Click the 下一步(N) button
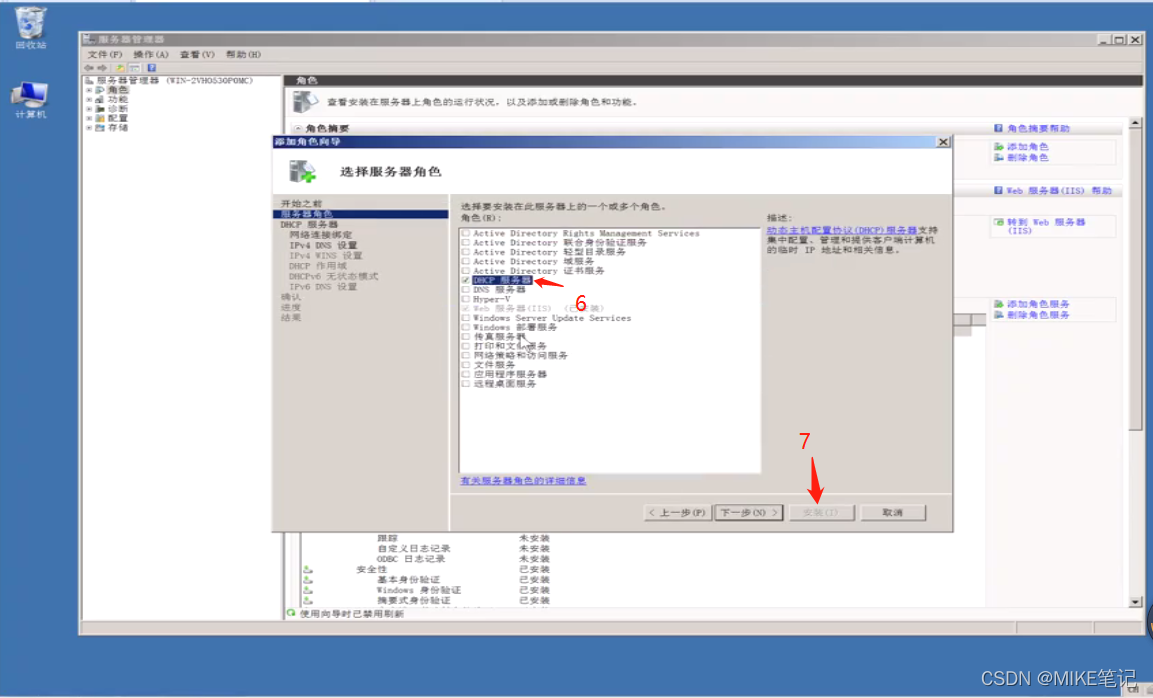1153x698 pixels. pos(749,513)
